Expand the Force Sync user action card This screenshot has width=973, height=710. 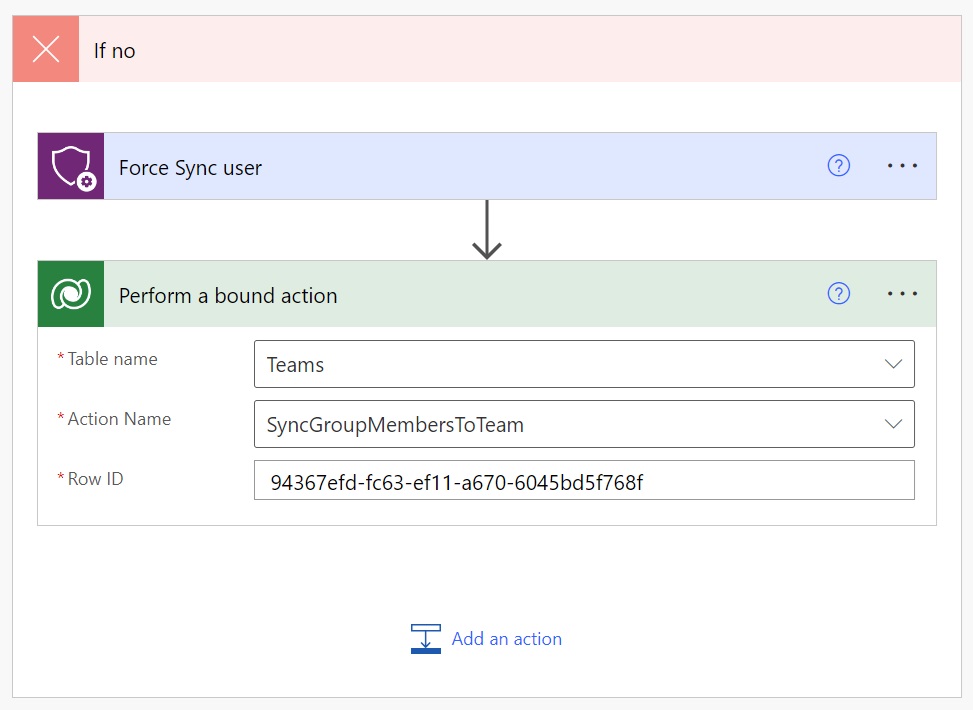(487, 166)
